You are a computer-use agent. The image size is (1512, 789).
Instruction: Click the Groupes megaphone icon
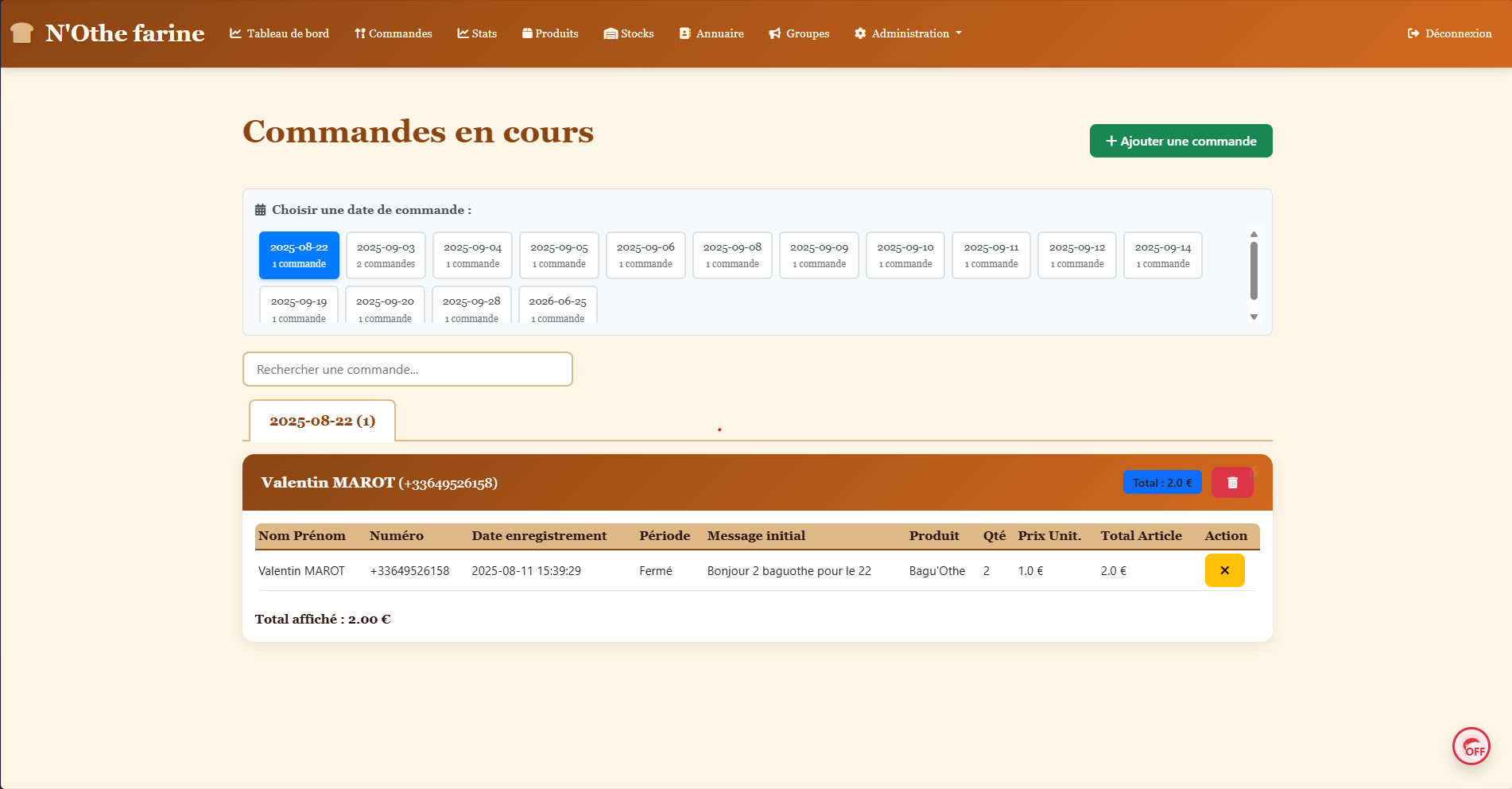[775, 33]
